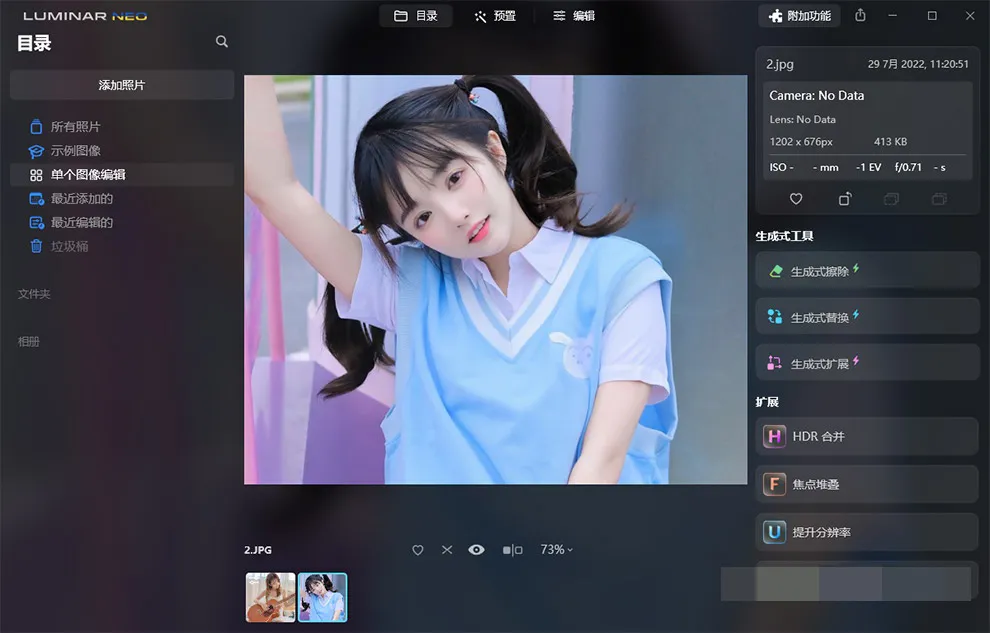Select 最近添加的 in the sidebar
Screen dimensions: 990x633
point(81,198)
